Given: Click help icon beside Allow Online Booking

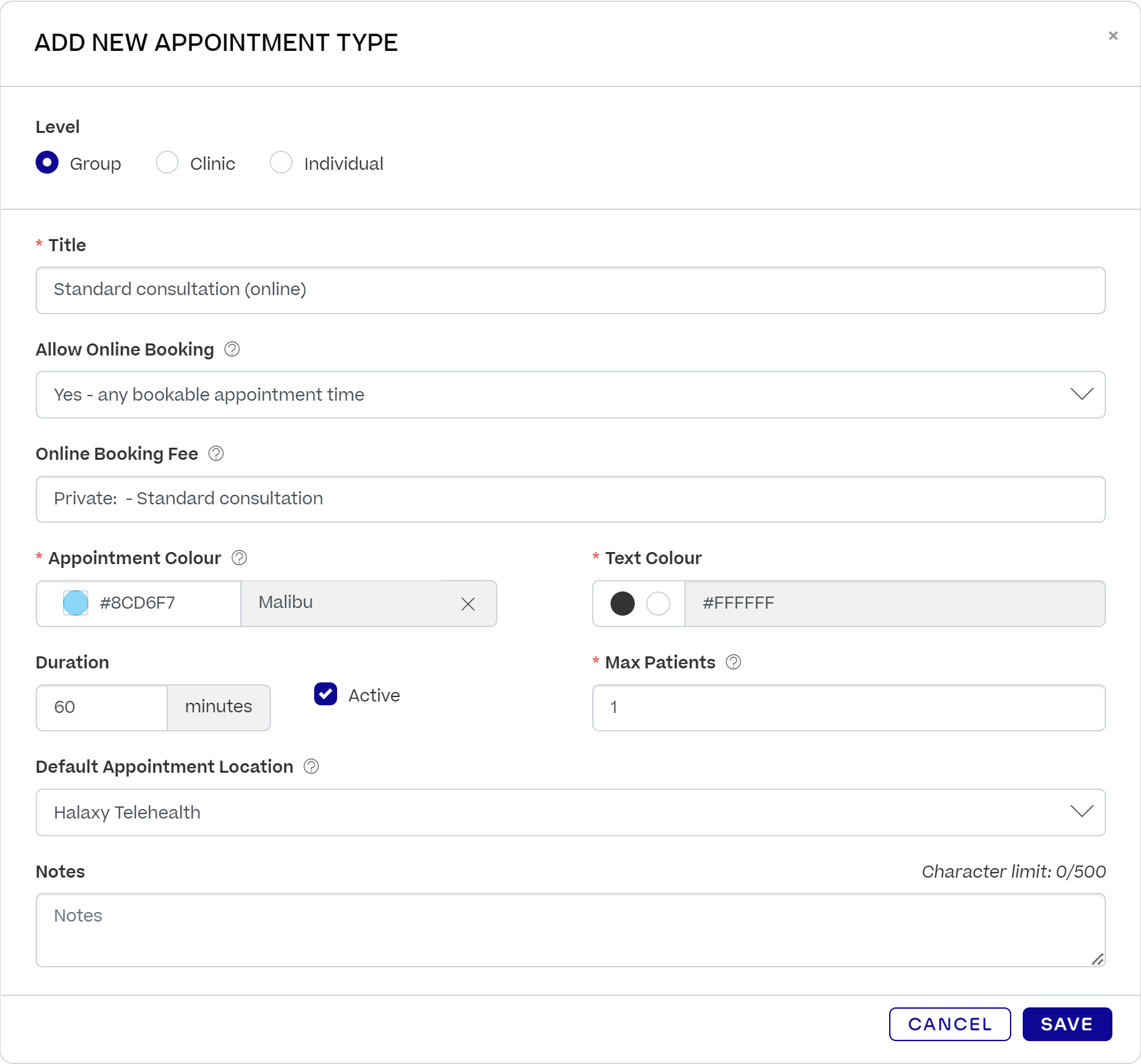Looking at the screenshot, I should tap(232, 349).
